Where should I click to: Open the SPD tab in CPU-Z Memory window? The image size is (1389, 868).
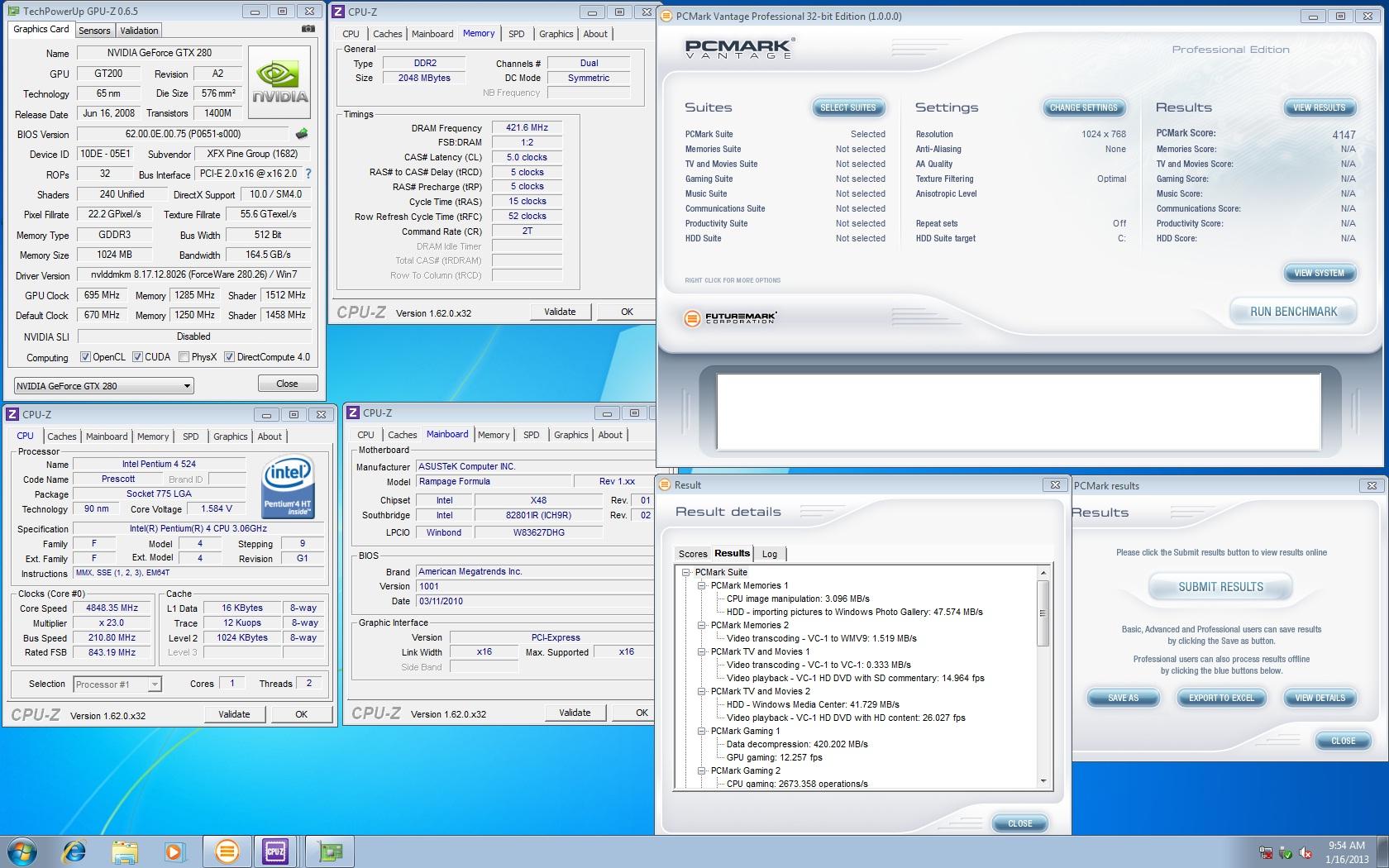[517, 34]
